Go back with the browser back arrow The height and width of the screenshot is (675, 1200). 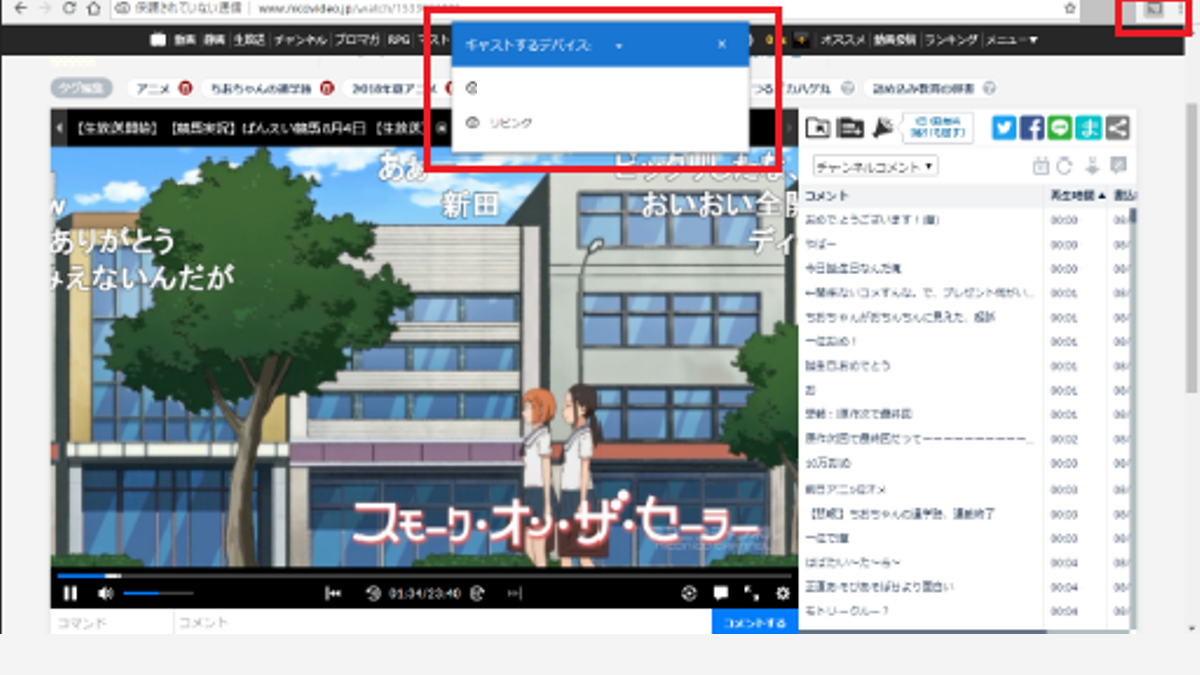[20, 8]
